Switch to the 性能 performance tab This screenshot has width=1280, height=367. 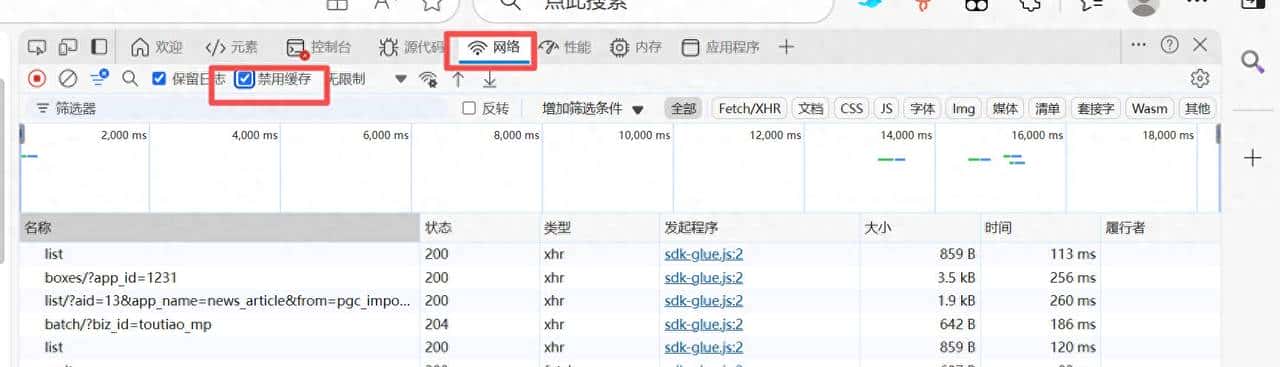coord(565,47)
